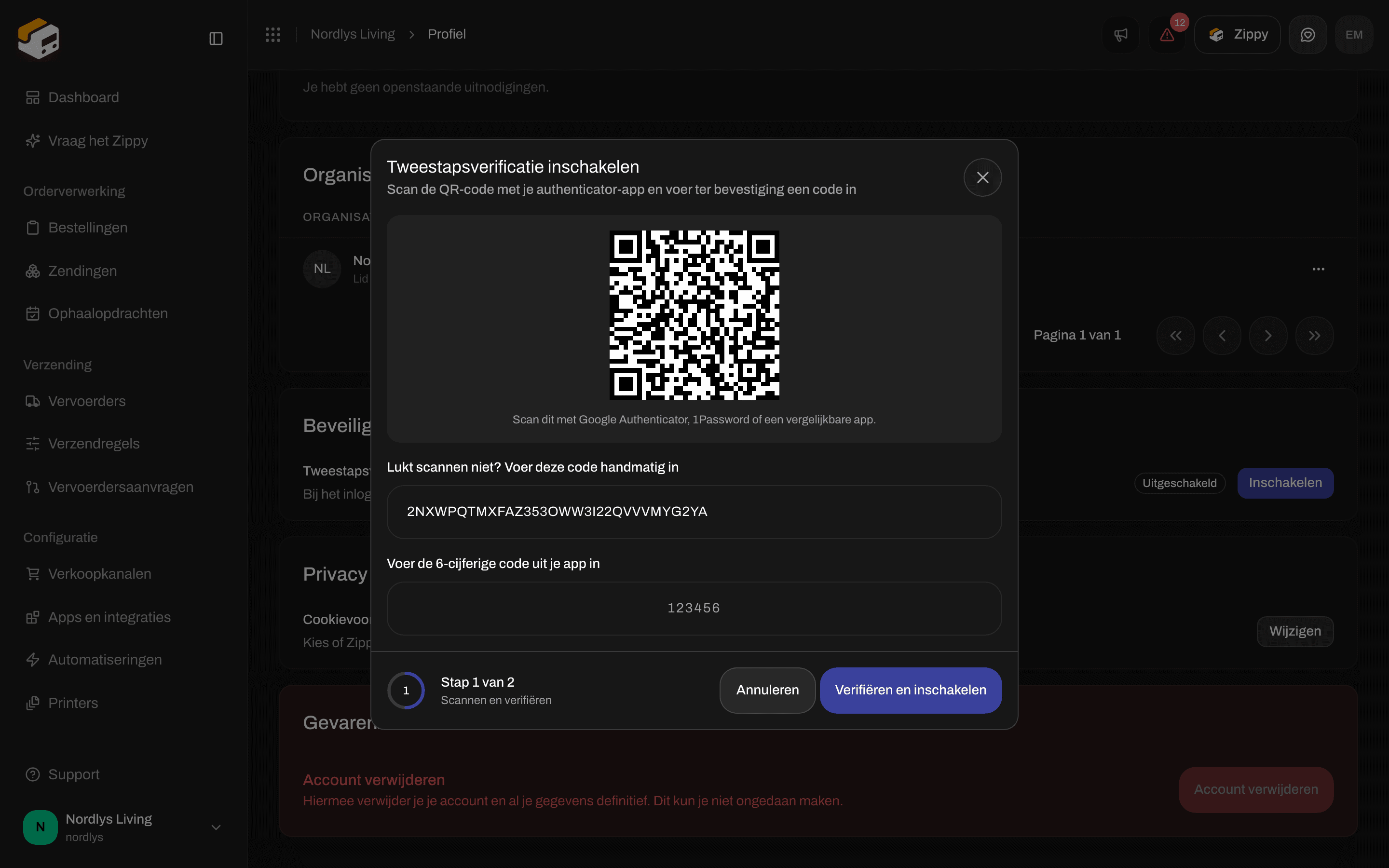This screenshot has height=868, width=1389.
Task: Focus the 6-digit code input field
Action: pos(694,609)
